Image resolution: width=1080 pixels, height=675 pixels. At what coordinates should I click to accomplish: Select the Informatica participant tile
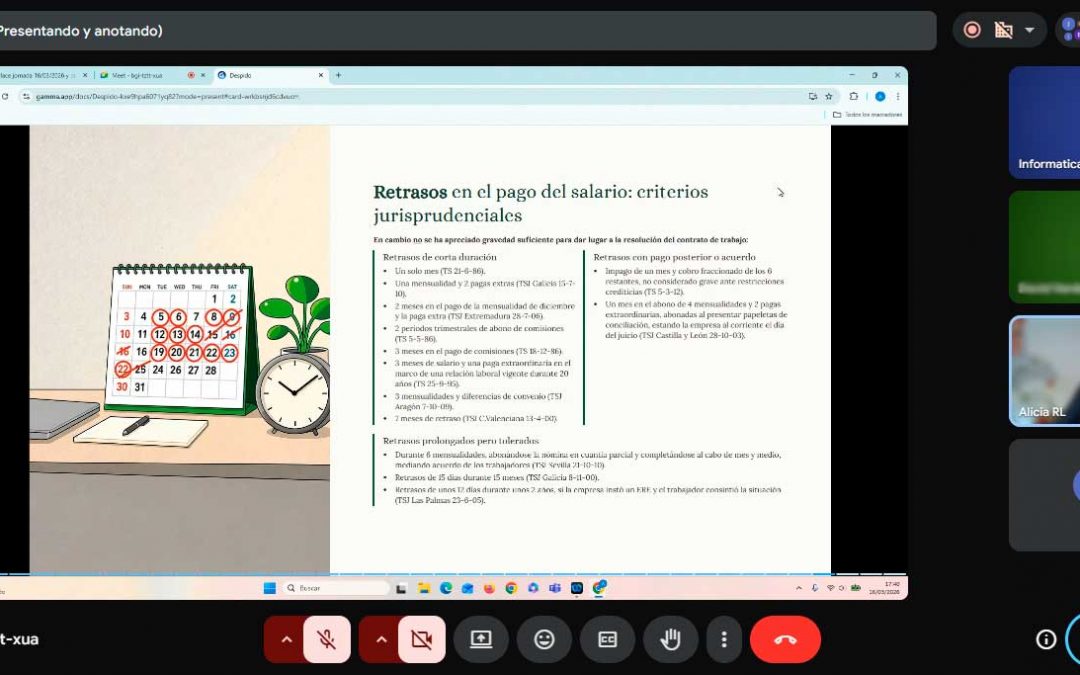point(1045,122)
